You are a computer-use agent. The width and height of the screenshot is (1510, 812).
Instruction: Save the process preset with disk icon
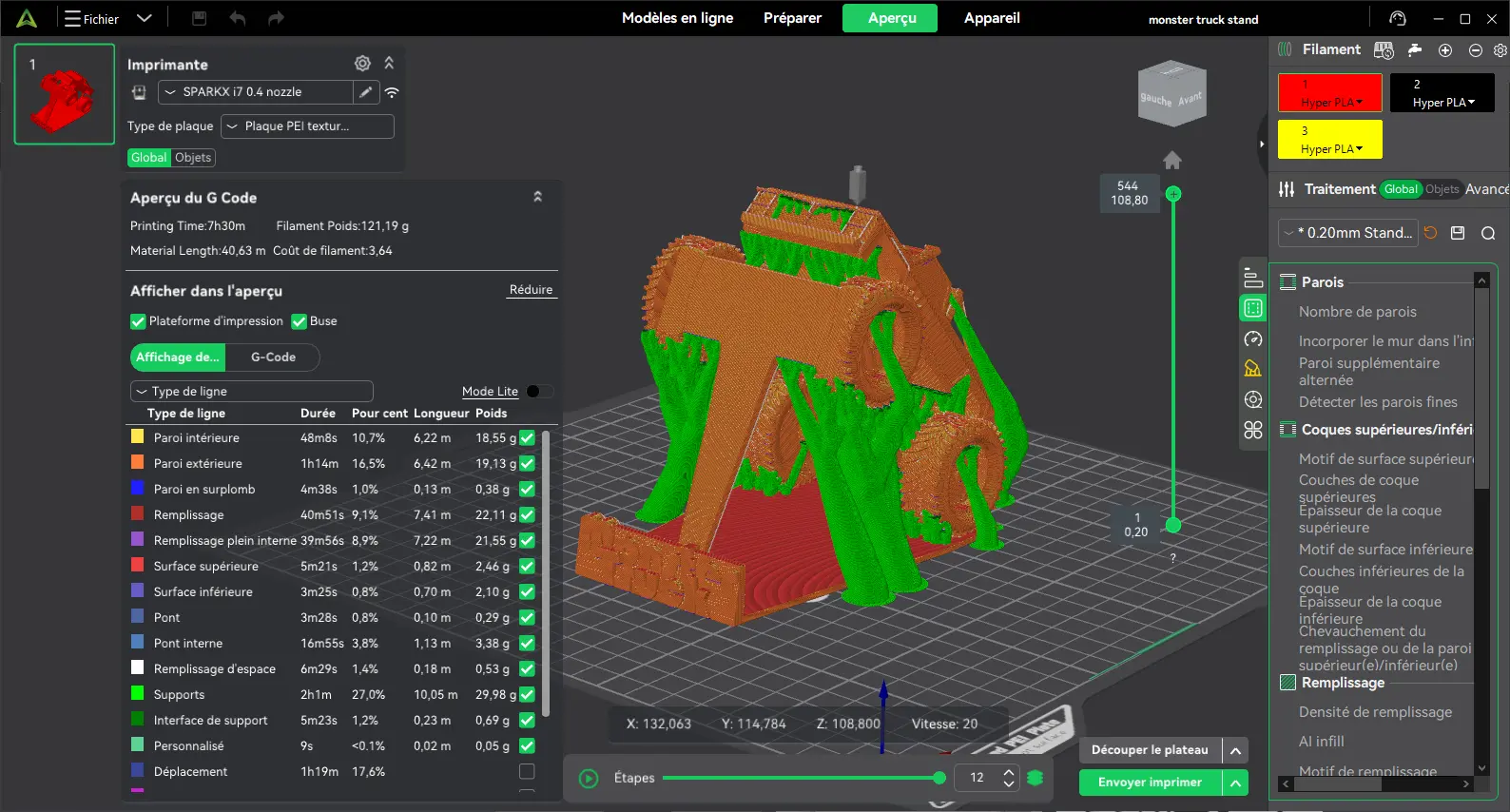point(1458,233)
